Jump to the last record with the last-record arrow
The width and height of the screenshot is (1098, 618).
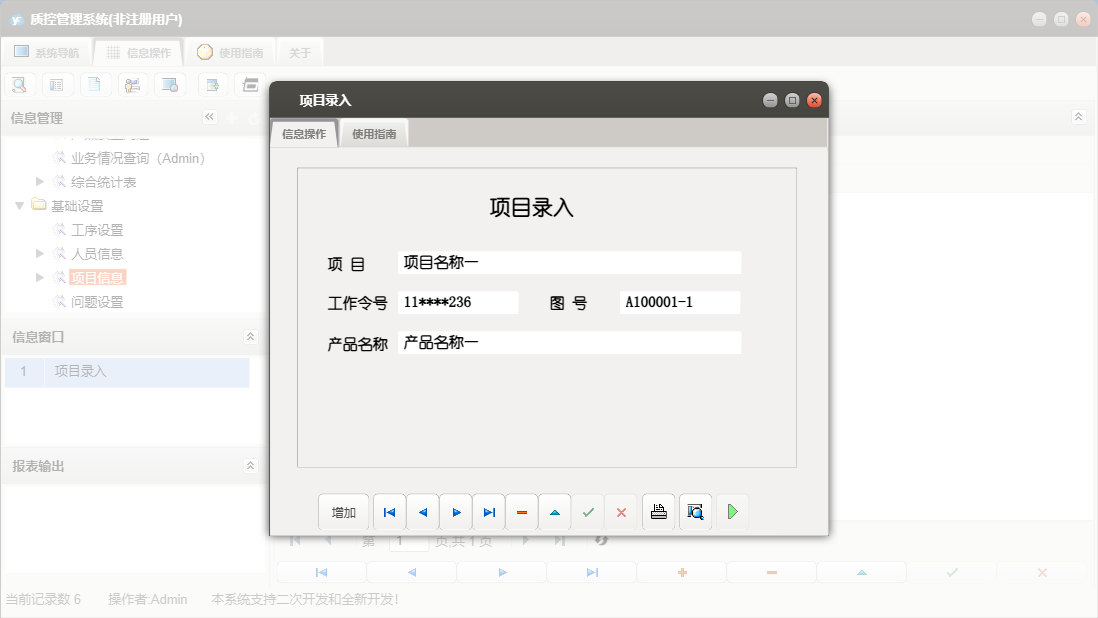489,511
